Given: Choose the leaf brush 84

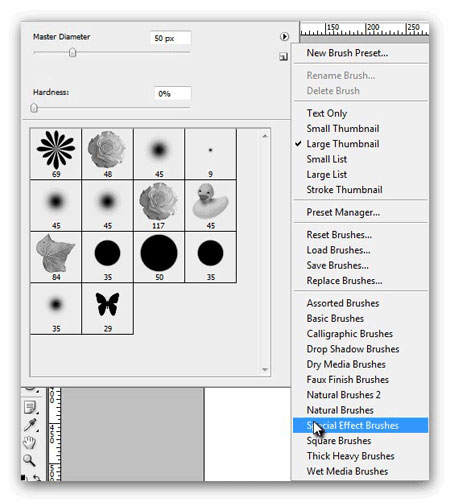Looking at the screenshot, I should pos(56,257).
